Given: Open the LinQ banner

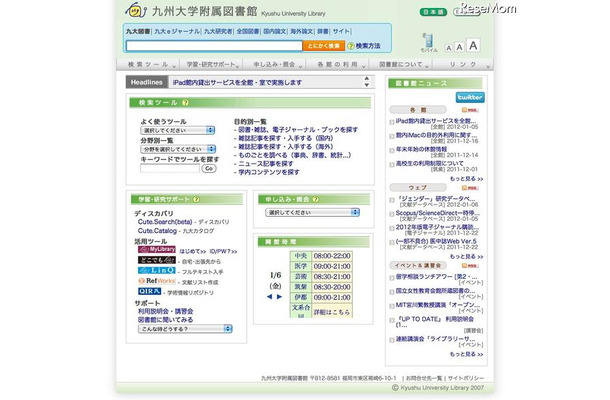Looking at the screenshot, I should click(157, 270).
